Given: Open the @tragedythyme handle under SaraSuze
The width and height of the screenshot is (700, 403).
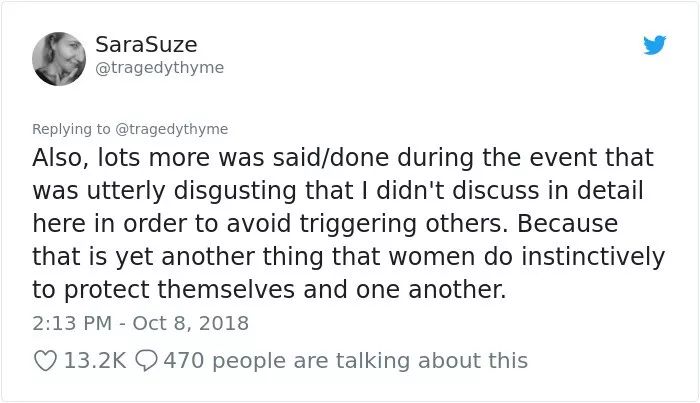Looking at the screenshot, I should (159, 67).
